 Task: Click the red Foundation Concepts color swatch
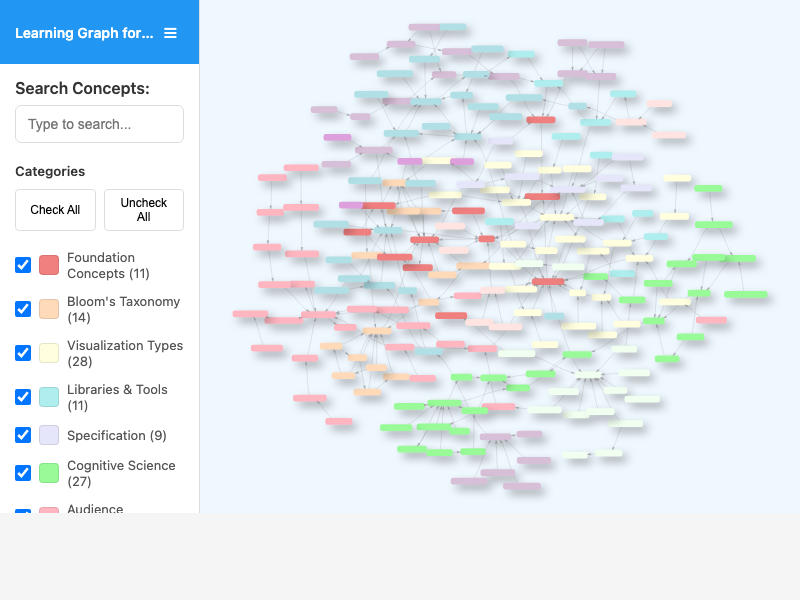(x=48, y=265)
